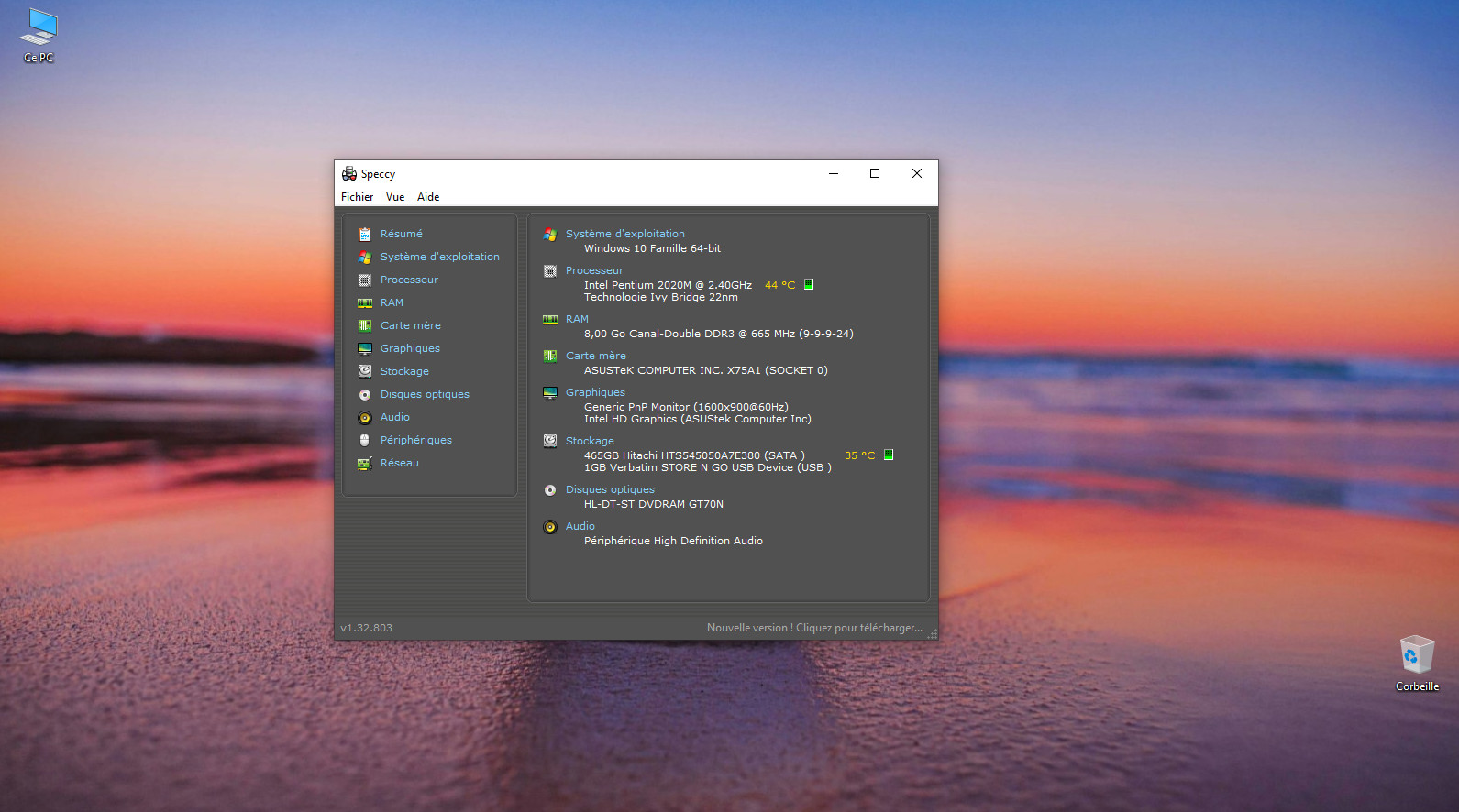The width and height of the screenshot is (1459, 812).
Task: Open RAM section in sidebar
Action: coord(392,302)
